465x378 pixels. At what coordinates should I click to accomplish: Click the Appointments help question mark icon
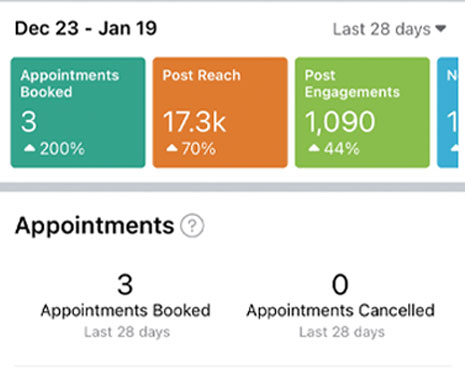(x=192, y=226)
